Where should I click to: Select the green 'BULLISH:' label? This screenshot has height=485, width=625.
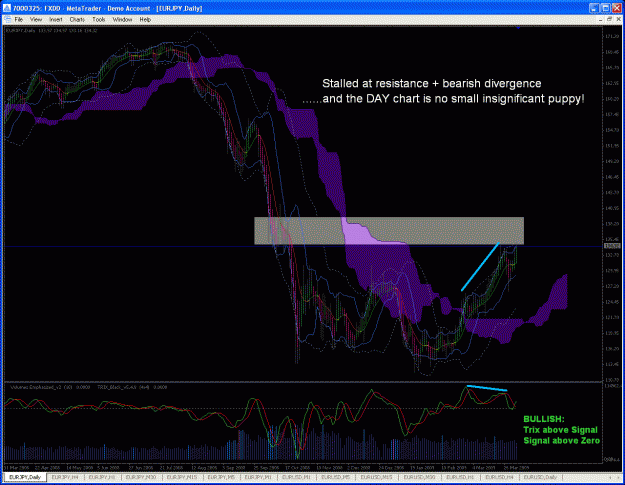[544, 419]
